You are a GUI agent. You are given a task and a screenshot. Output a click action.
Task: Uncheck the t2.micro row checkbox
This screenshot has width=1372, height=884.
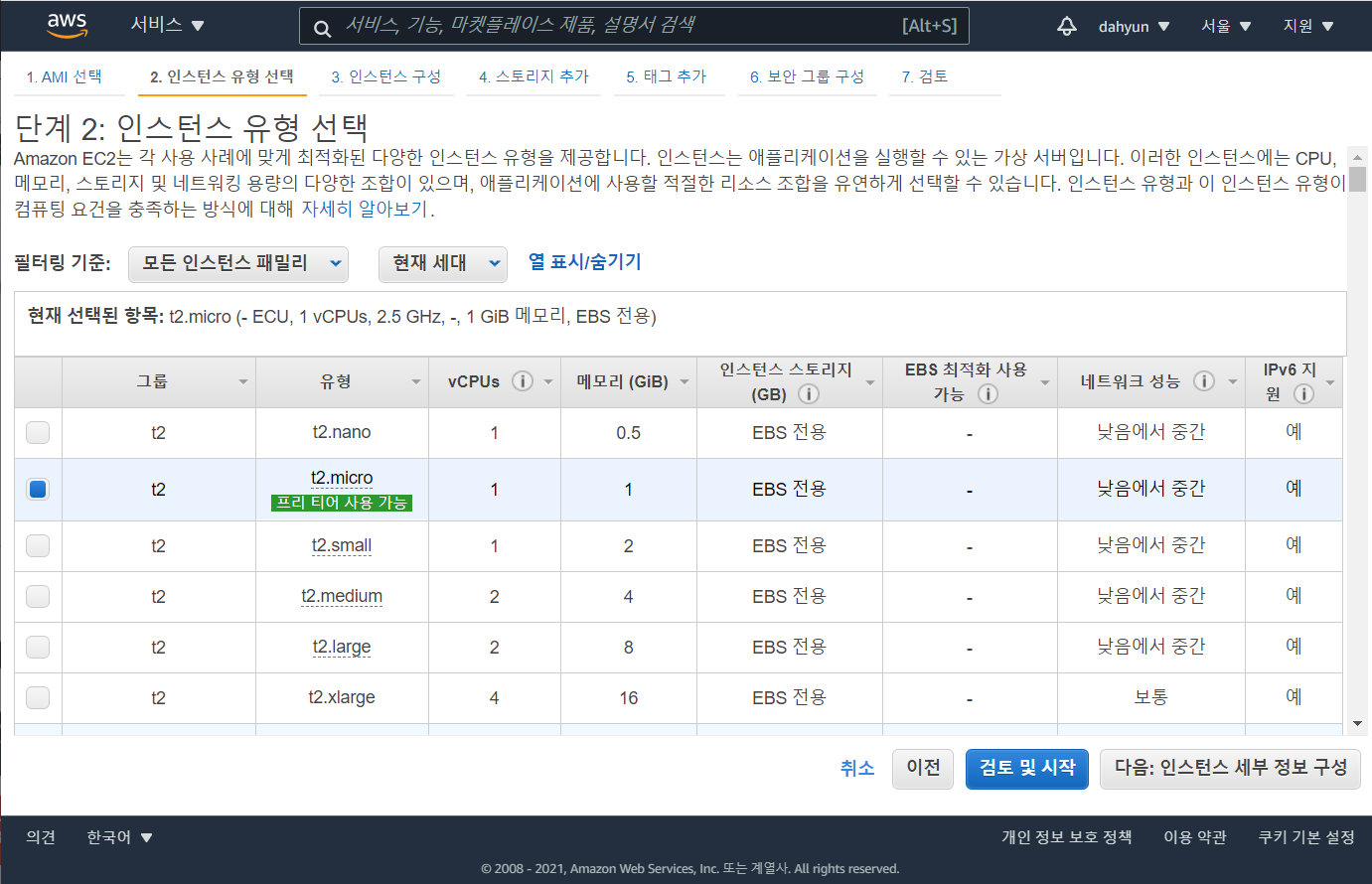click(38, 489)
